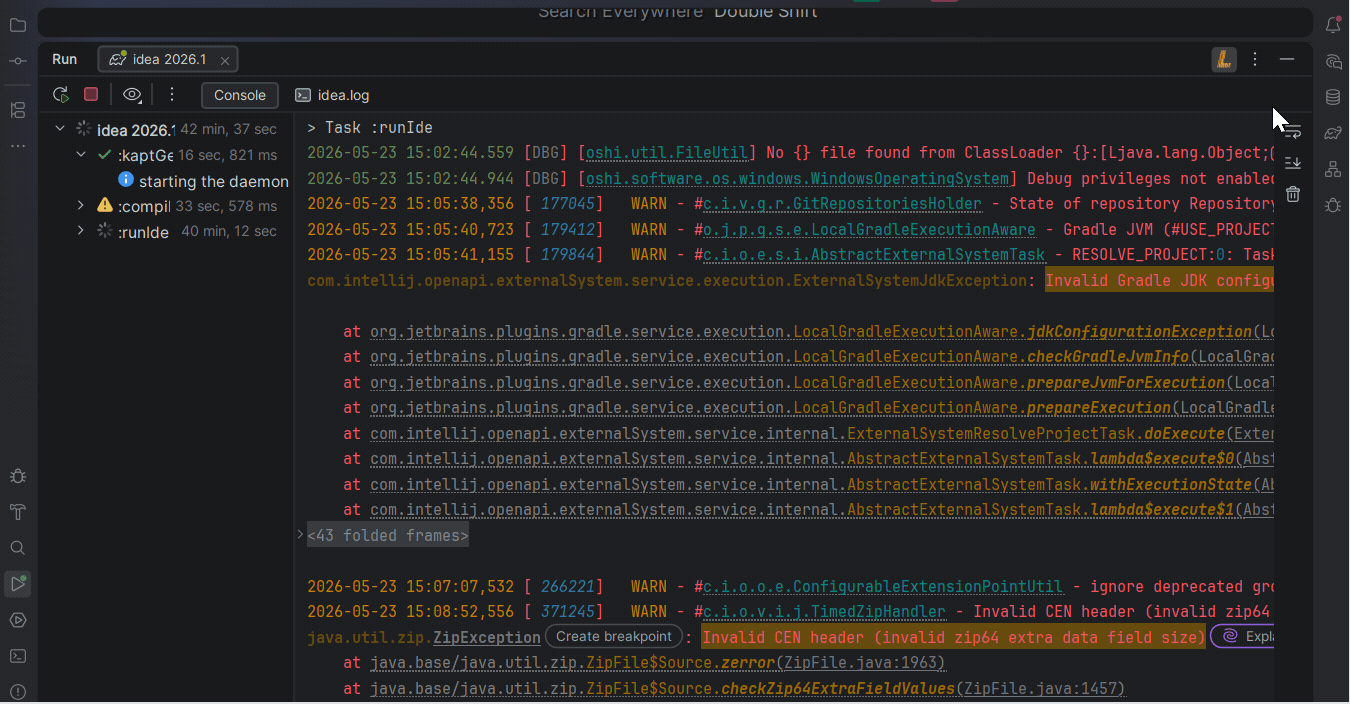
Task: Switch to the idea.log tab
Action: pos(332,95)
